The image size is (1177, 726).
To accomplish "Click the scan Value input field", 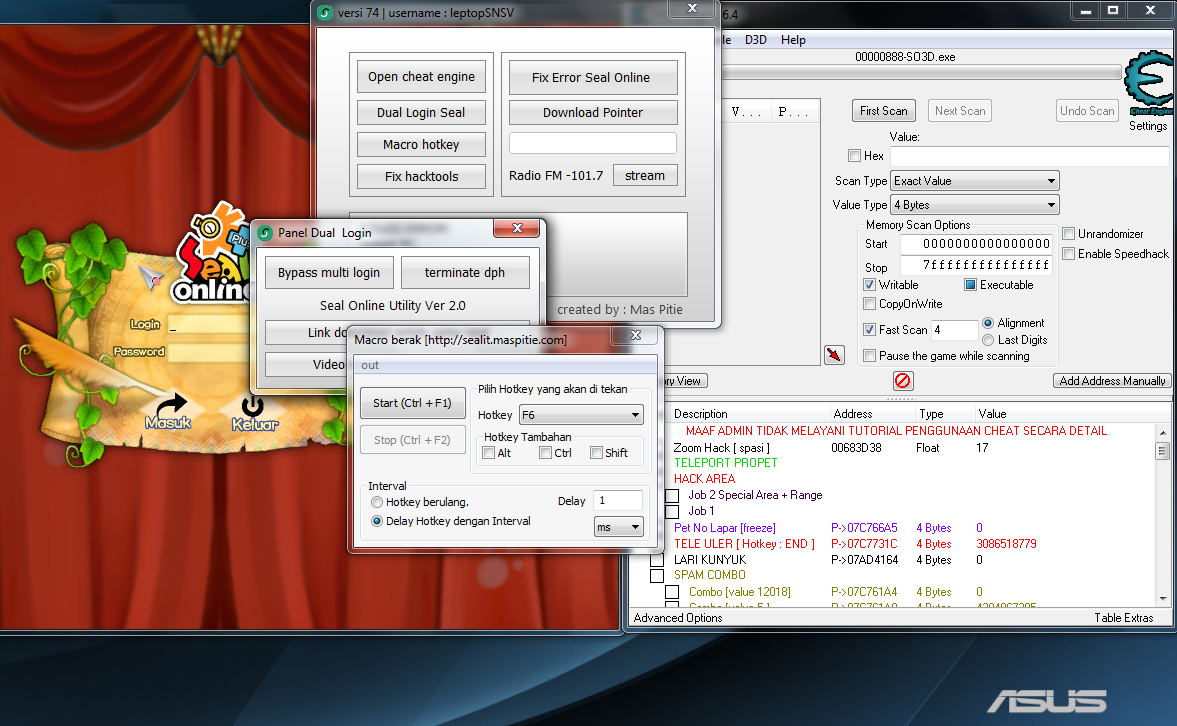I will click(1029, 156).
